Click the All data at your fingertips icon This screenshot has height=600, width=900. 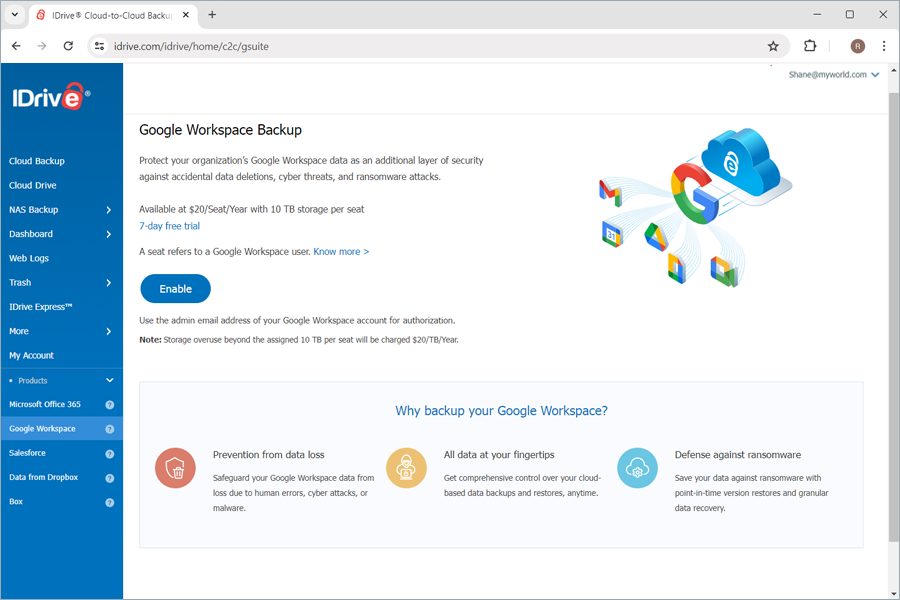tap(406, 468)
